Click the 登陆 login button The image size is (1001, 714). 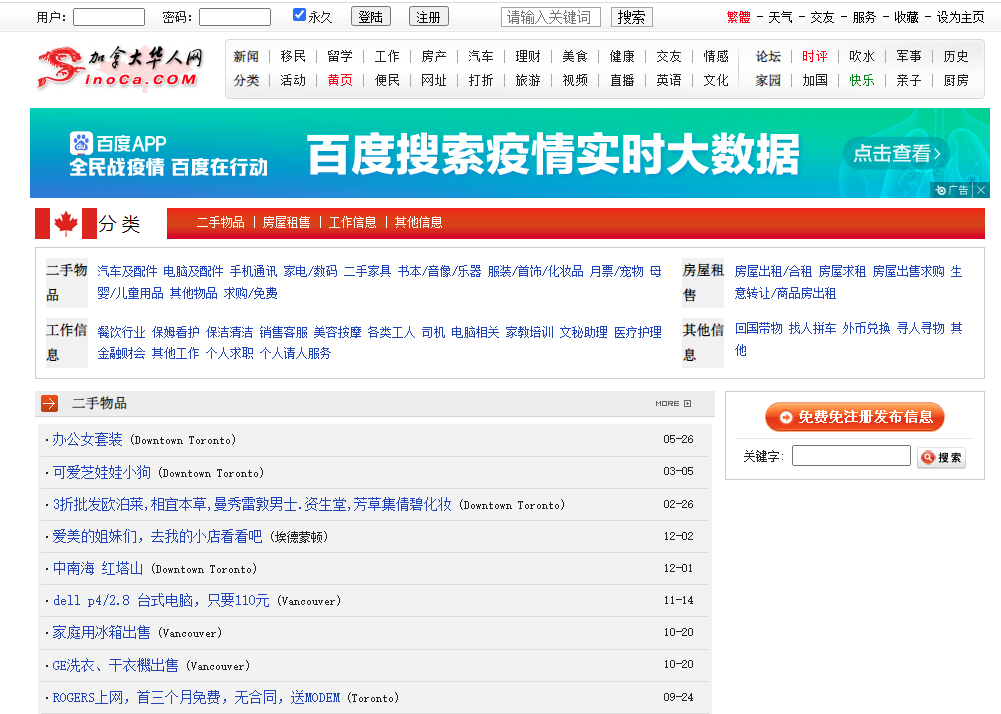pos(371,17)
